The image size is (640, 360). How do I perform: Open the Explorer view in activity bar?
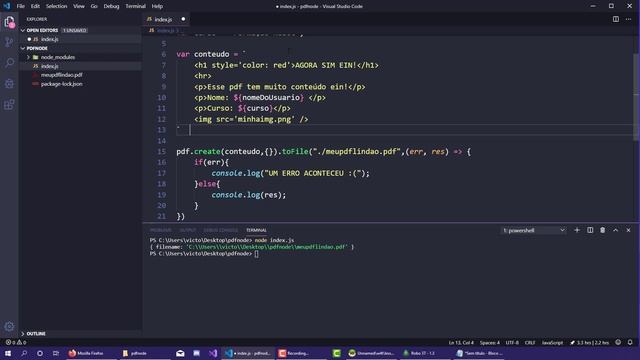pyautogui.click(x=9, y=22)
